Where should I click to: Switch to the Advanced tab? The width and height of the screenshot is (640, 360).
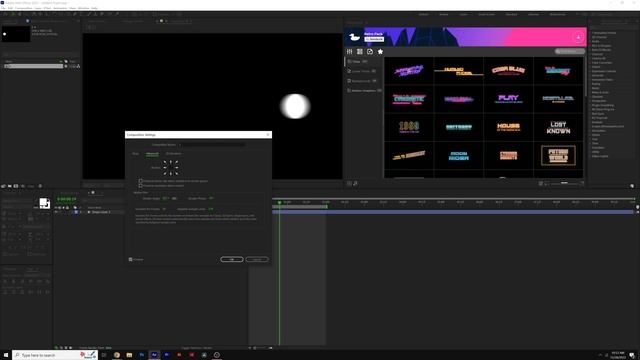coord(152,153)
